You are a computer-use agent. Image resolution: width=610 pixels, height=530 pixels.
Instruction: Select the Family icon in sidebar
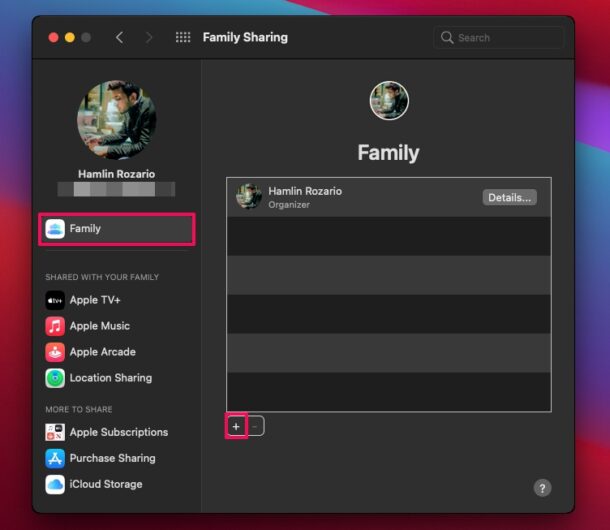[x=55, y=229]
